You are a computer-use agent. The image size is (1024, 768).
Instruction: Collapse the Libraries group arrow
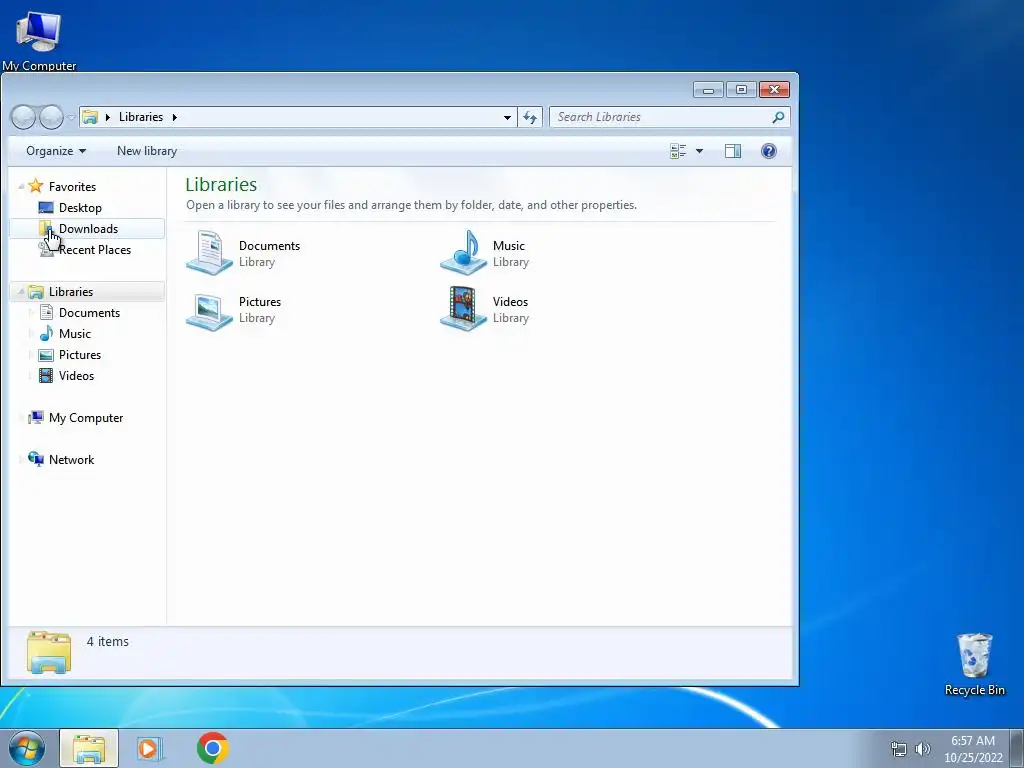pos(21,291)
